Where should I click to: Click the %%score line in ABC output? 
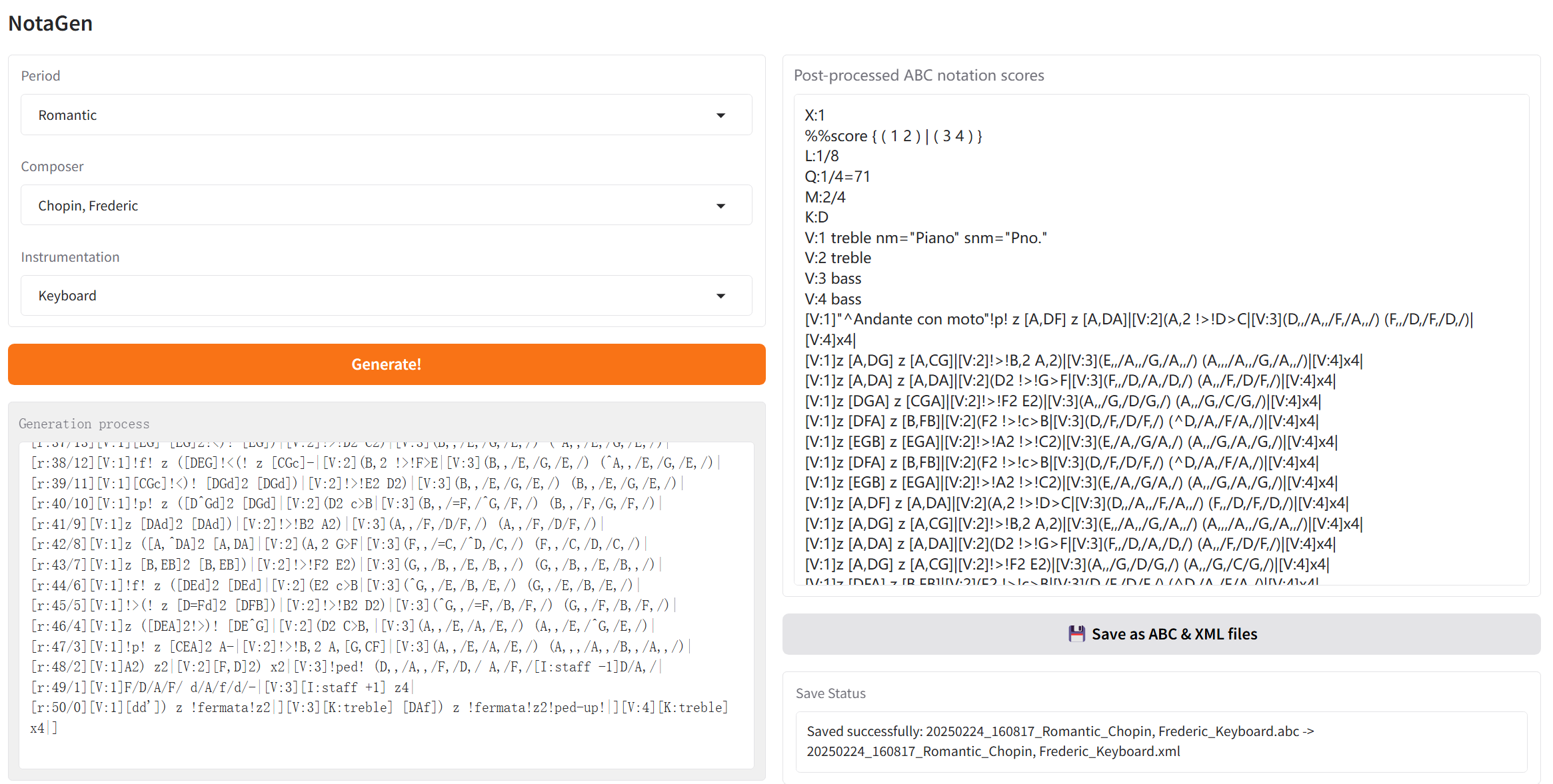[893, 136]
